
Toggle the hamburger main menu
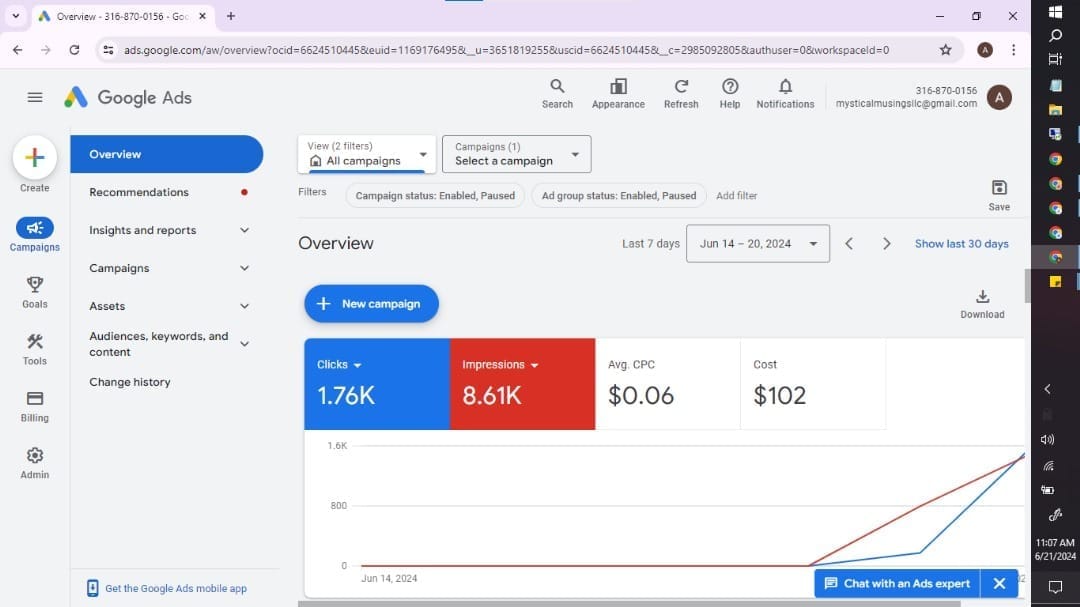[x=34, y=97]
